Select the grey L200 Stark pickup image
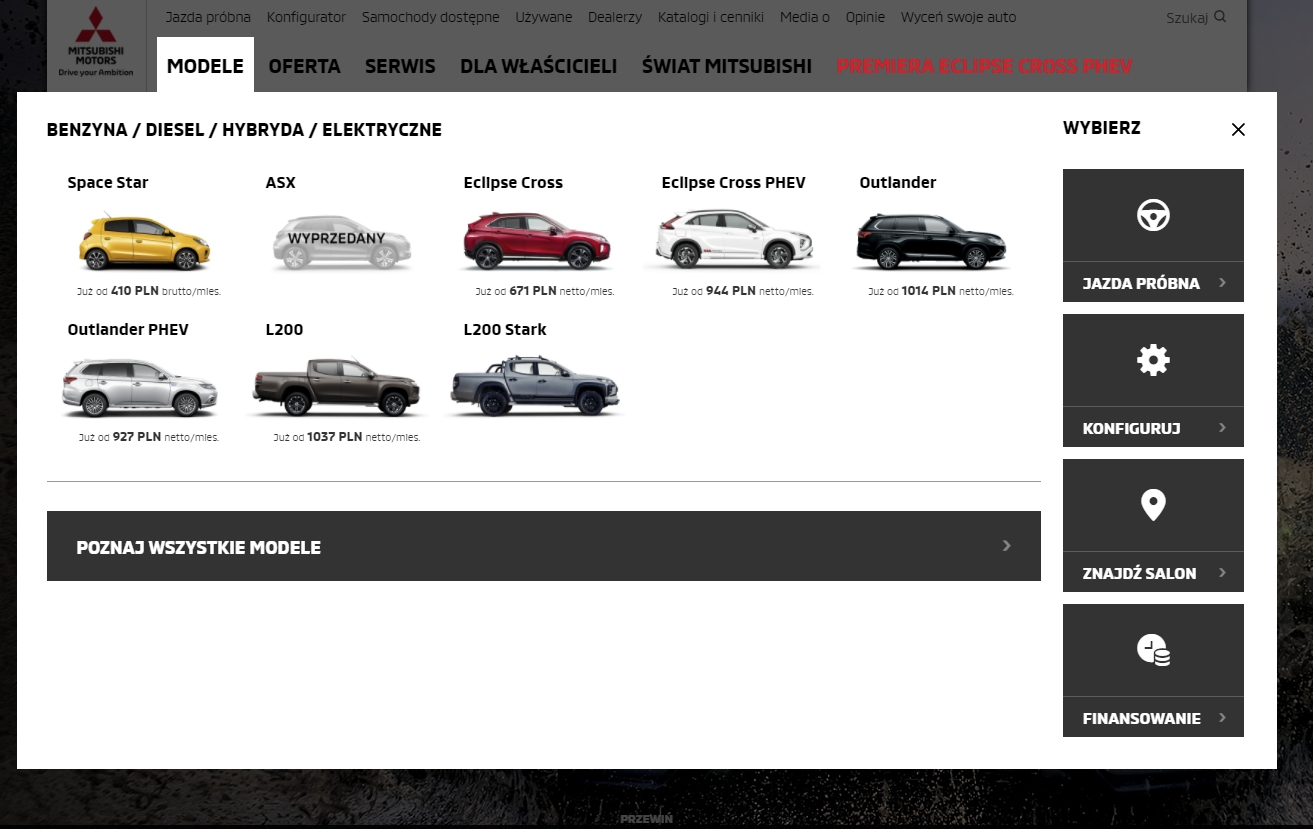1313x829 pixels. [535, 387]
